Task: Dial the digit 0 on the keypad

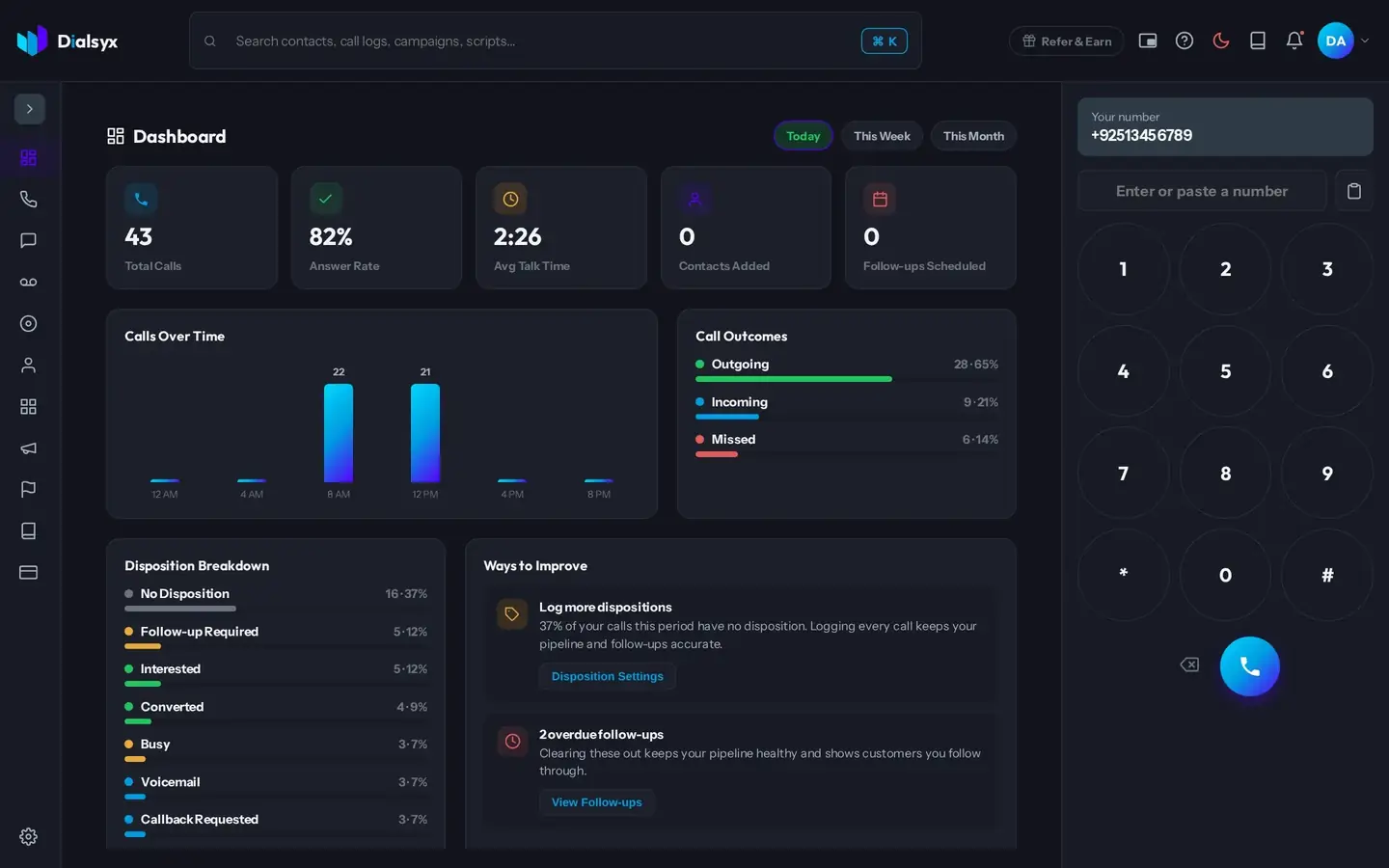Action: (1225, 575)
